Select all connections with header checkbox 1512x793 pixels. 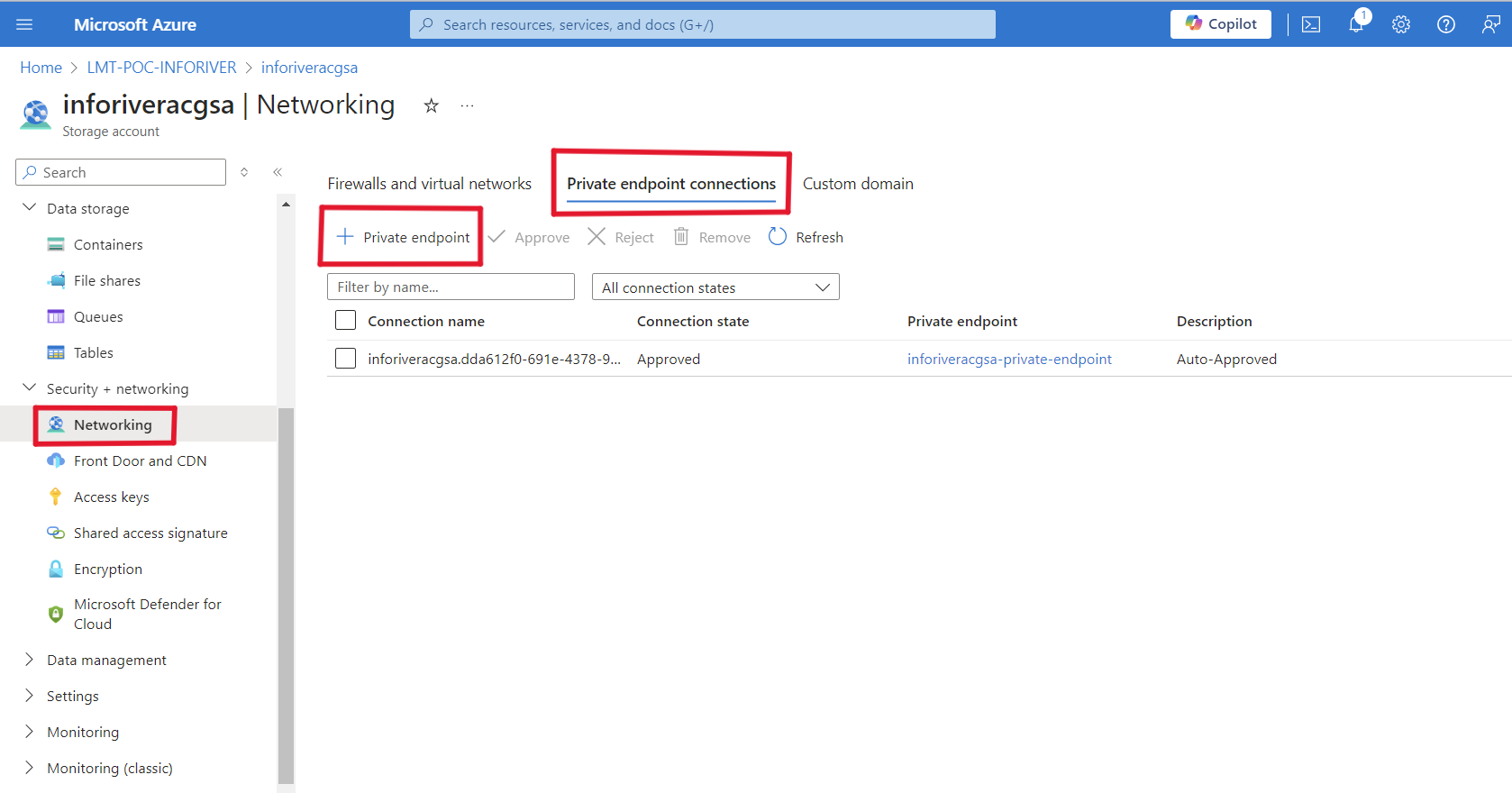pyautogui.click(x=345, y=321)
